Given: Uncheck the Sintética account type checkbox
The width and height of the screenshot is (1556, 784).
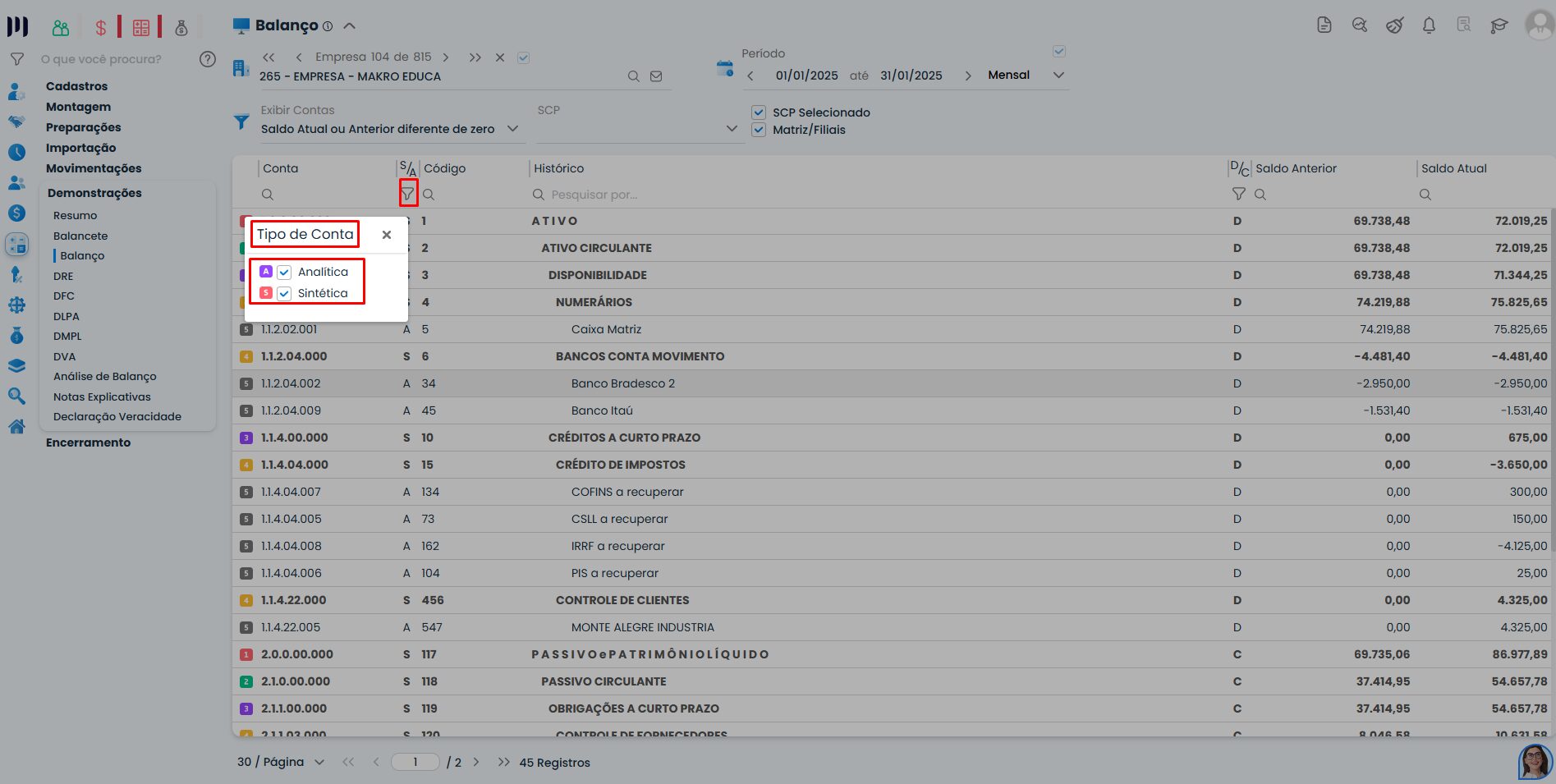Looking at the screenshot, I should click(x=284, y=293).
